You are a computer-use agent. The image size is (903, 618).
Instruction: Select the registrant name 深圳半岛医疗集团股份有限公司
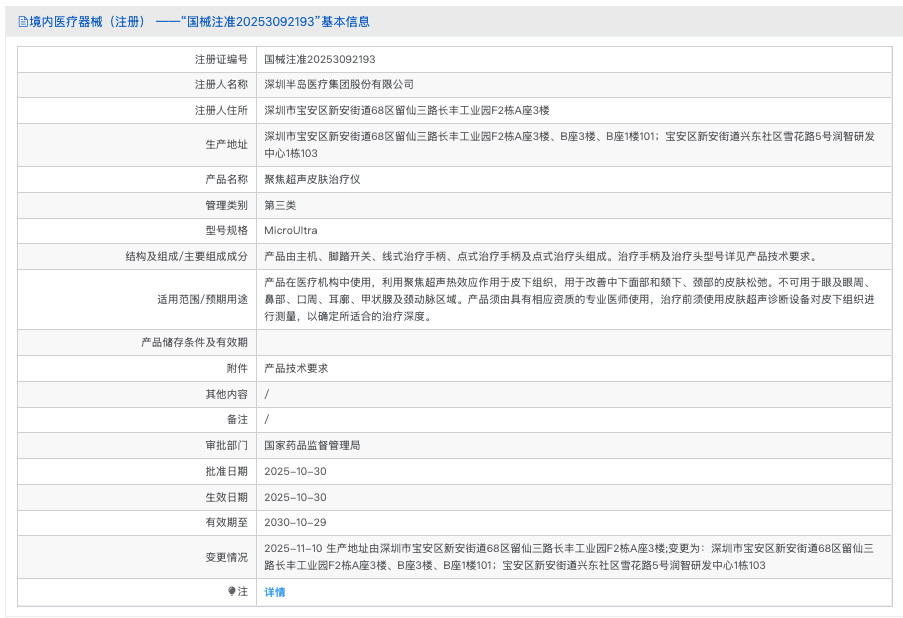(338, 84)
